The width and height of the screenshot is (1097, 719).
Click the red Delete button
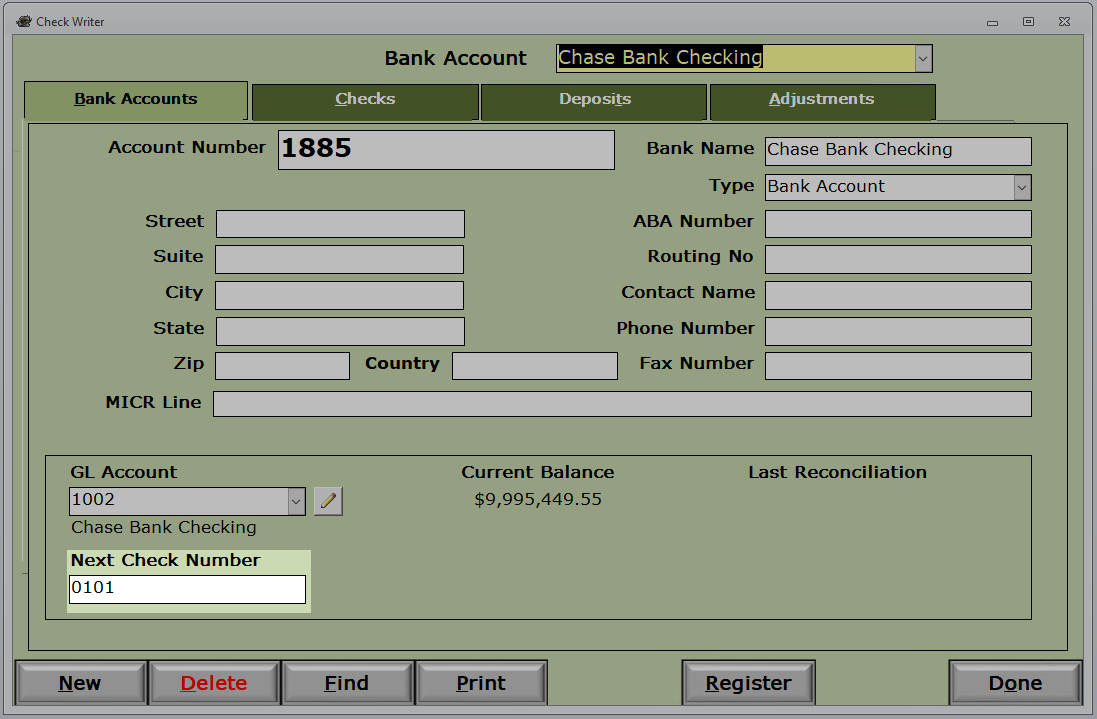click(x=214, y=683)
